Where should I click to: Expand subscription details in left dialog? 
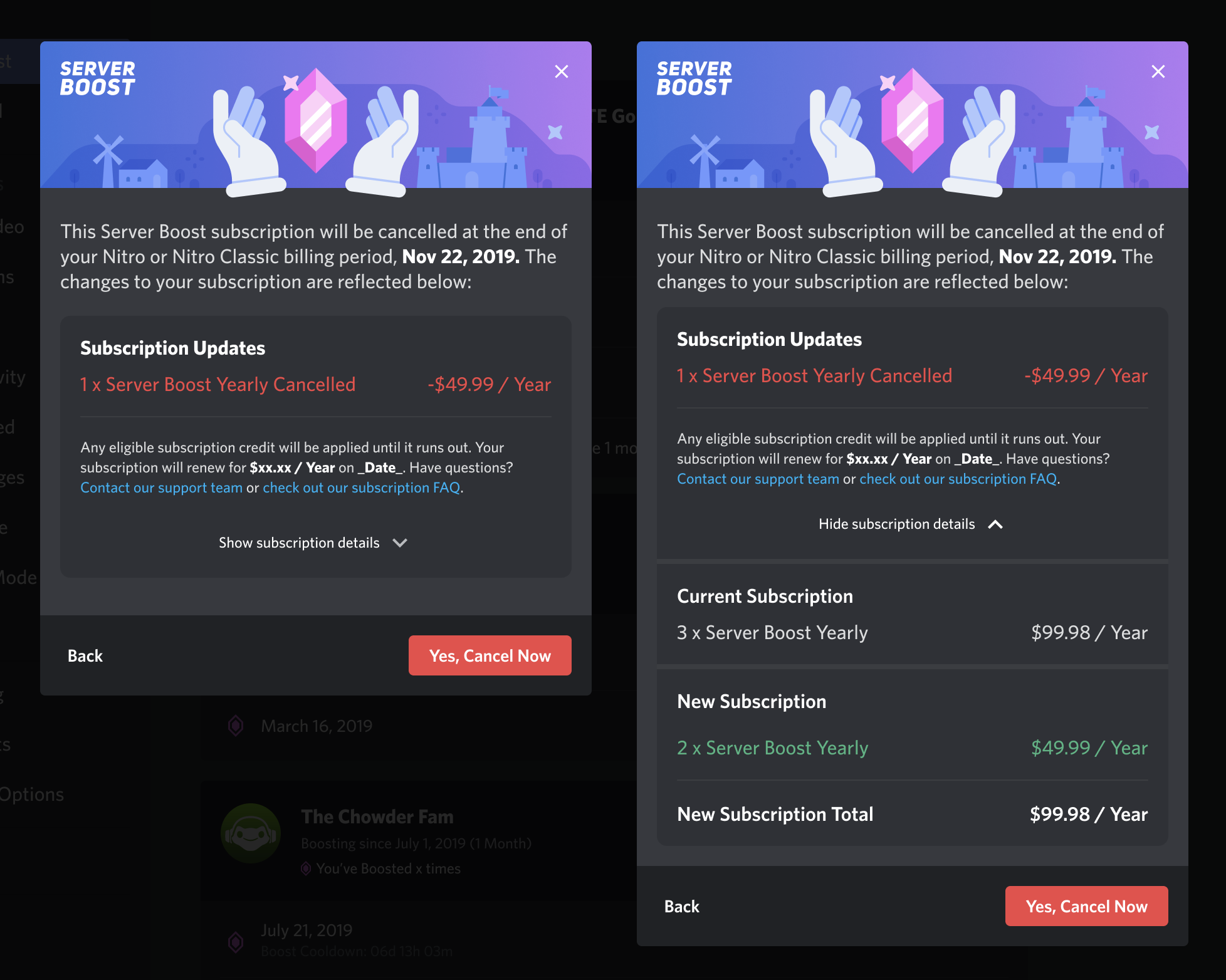coord(315,542)
